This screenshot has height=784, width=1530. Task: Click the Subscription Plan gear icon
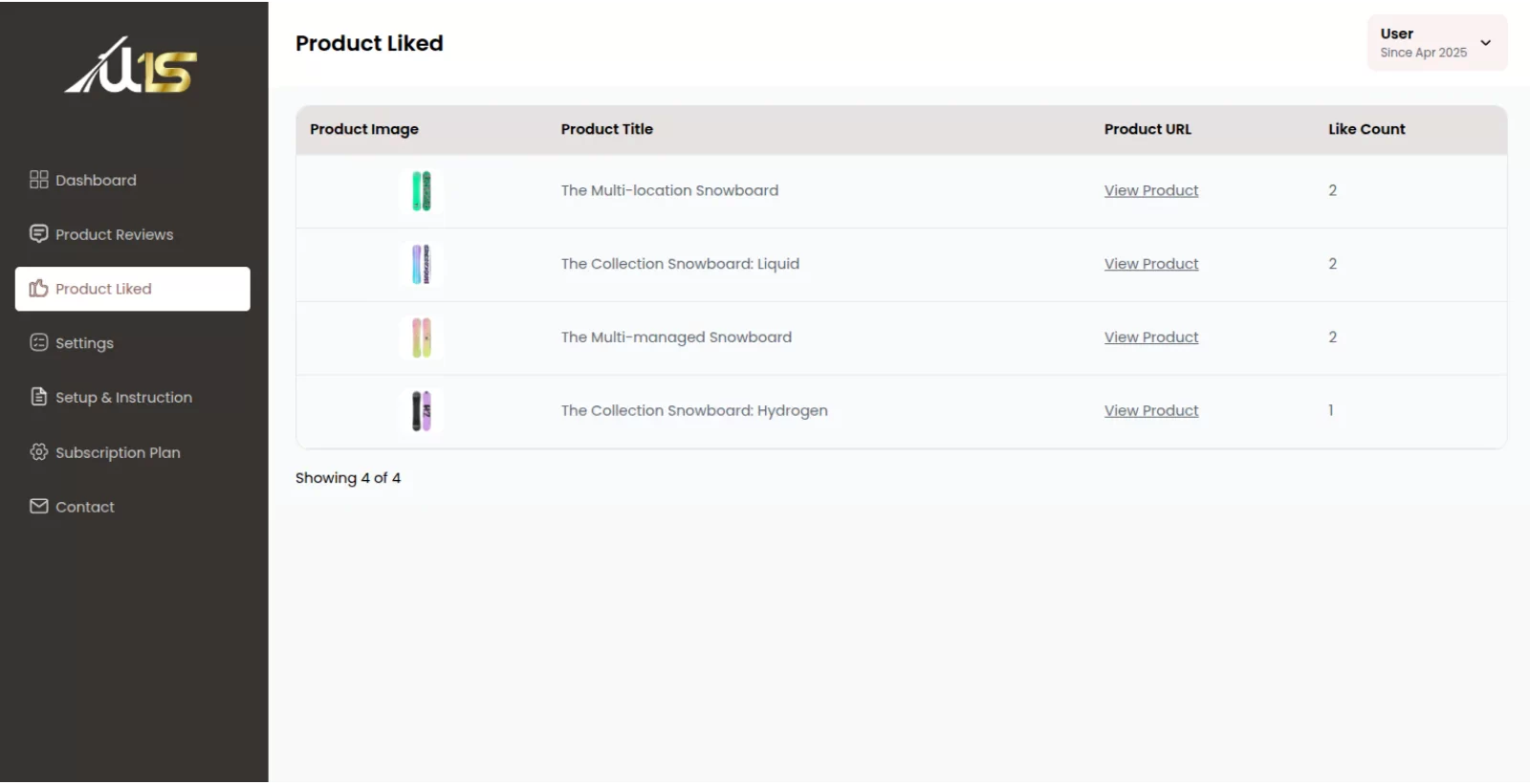(38, 452)
